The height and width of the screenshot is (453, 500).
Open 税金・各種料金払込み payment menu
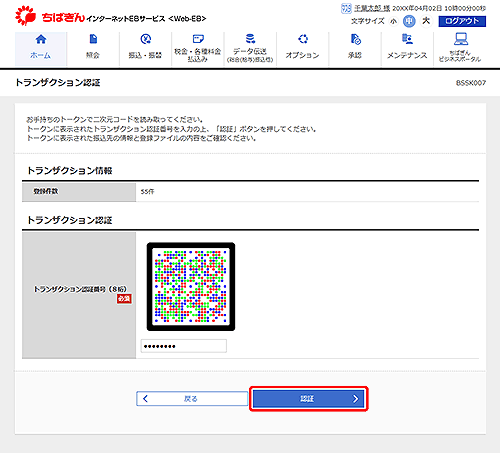198,49
